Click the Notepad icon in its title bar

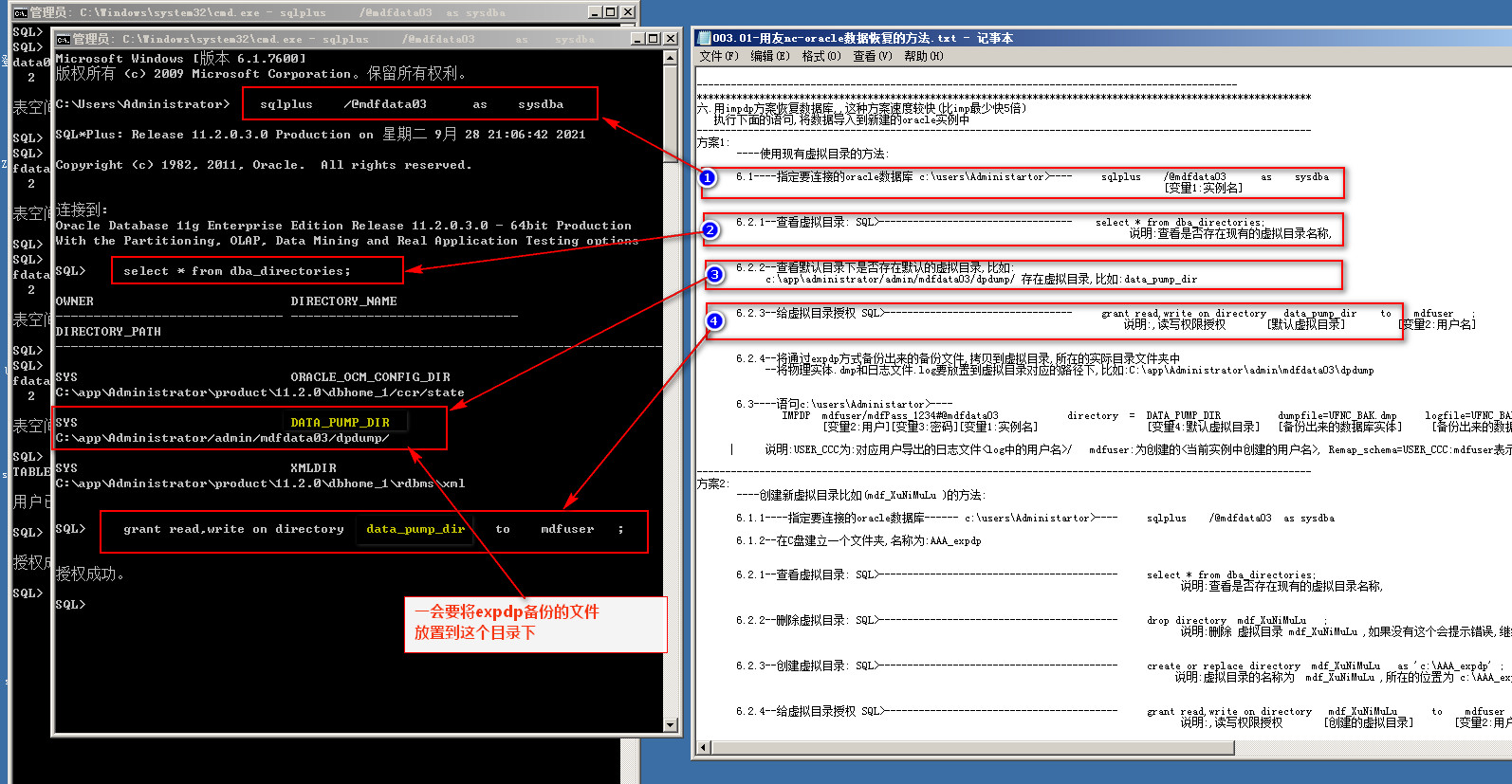704,38
